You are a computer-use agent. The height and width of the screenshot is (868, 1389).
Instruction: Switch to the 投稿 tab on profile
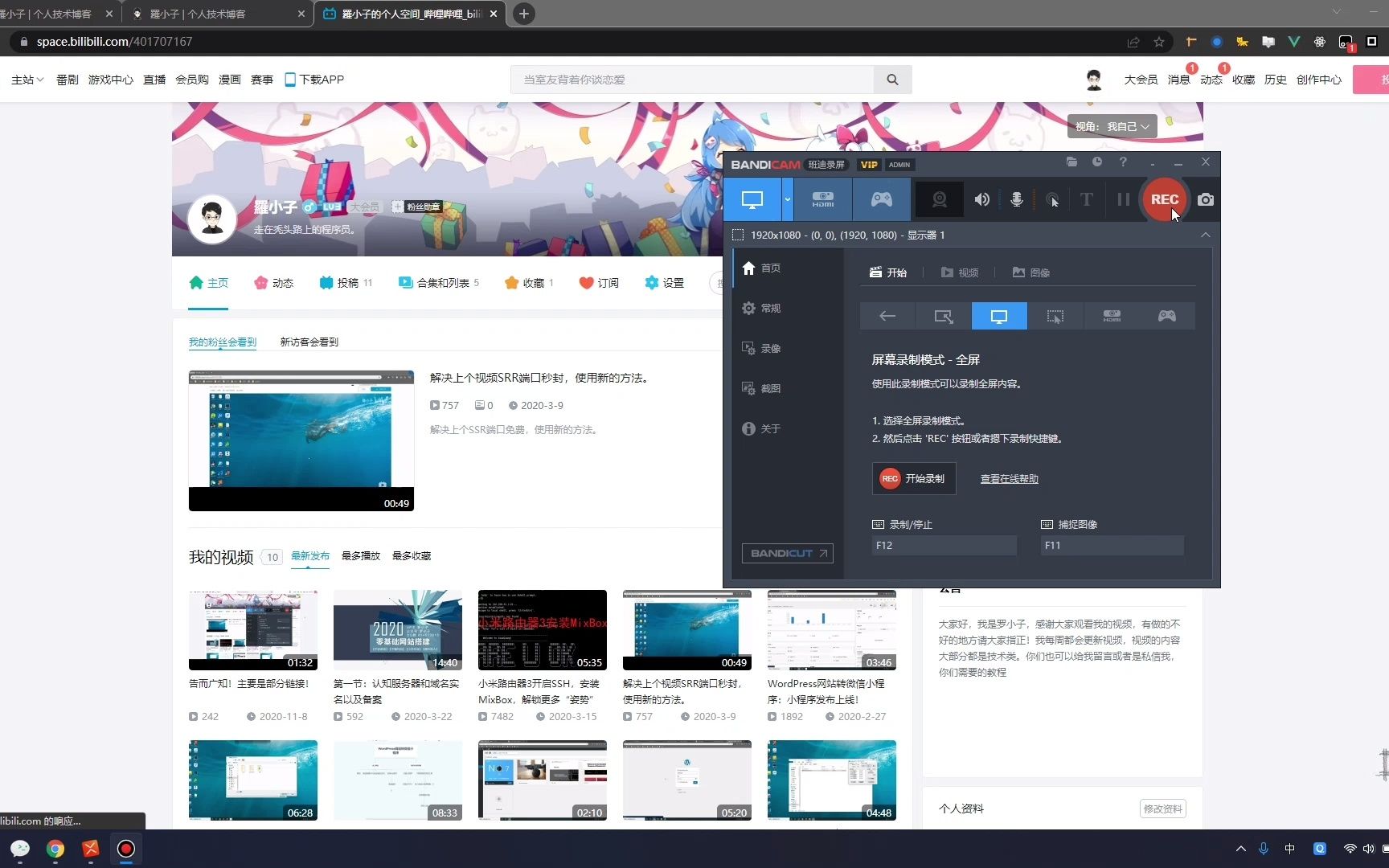pos(346,283)
